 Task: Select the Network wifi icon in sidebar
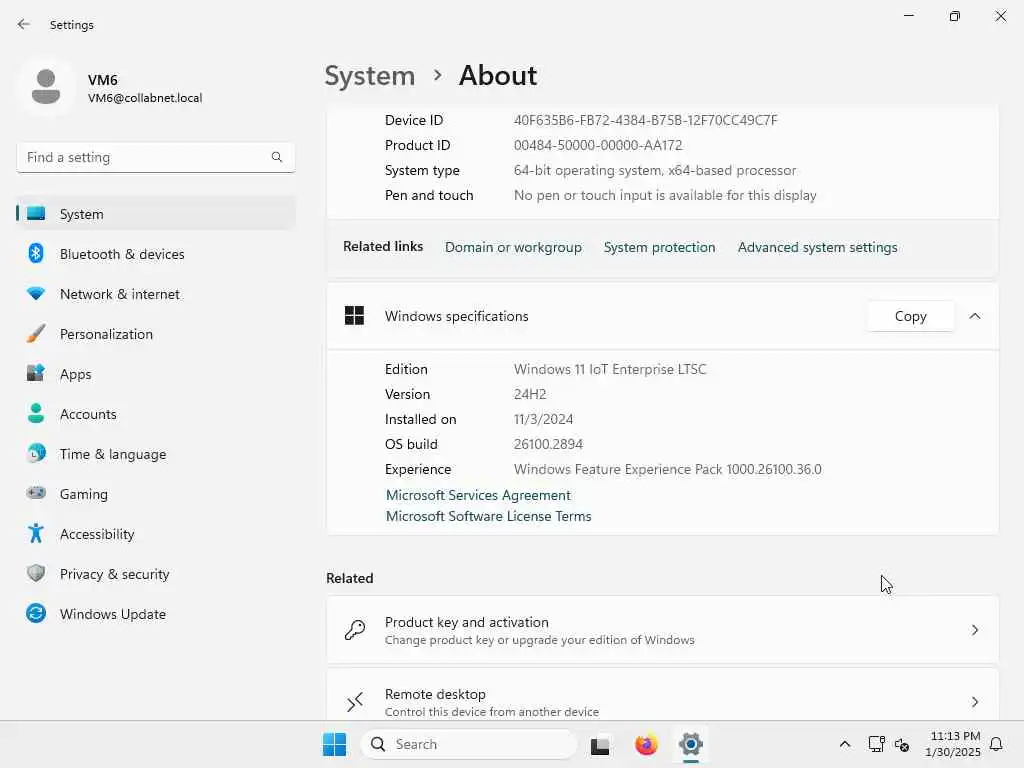[x=36, y=294]
